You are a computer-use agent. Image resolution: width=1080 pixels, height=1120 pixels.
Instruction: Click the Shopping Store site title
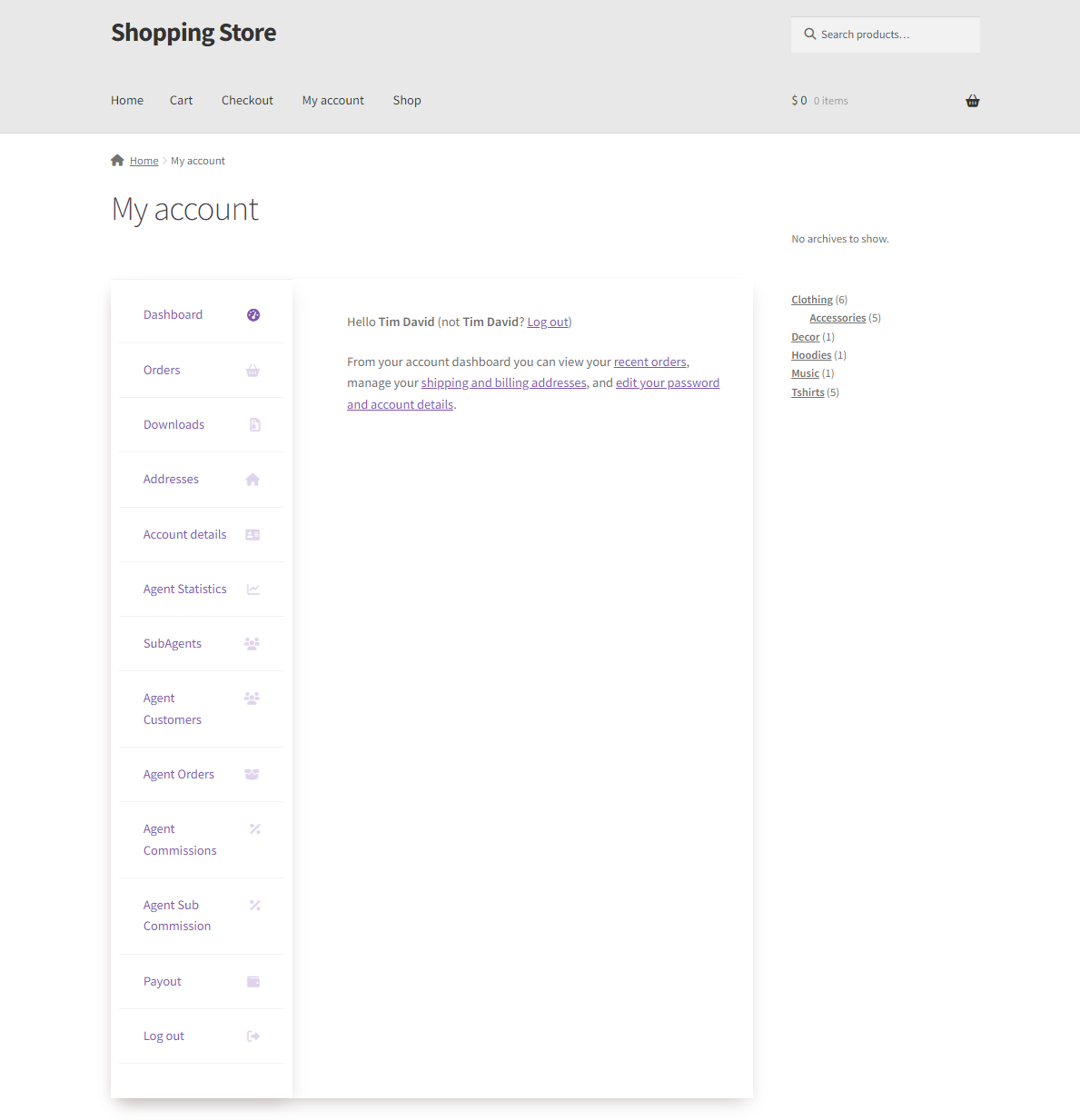193,33
